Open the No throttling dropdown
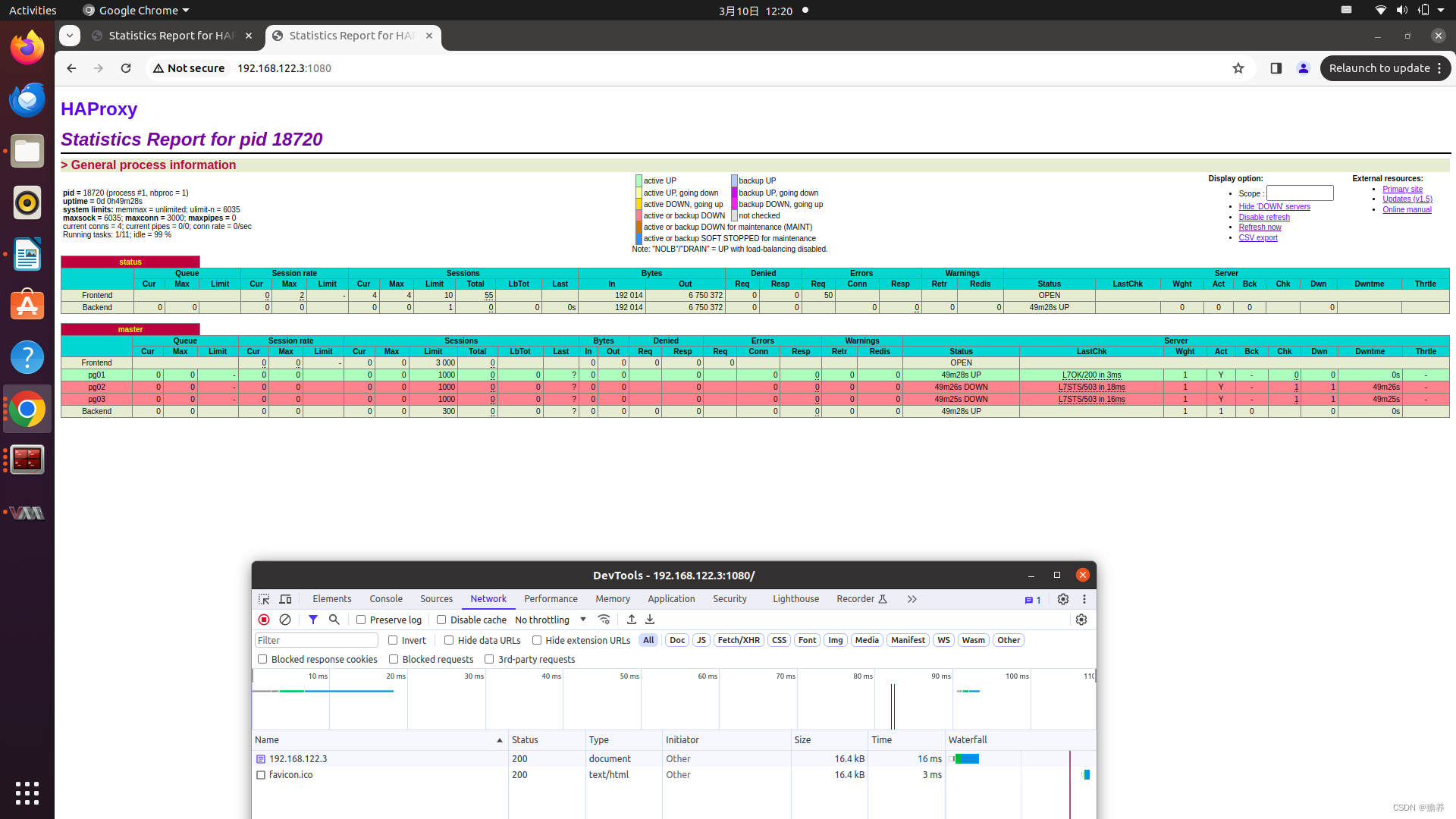 point(551,620)
